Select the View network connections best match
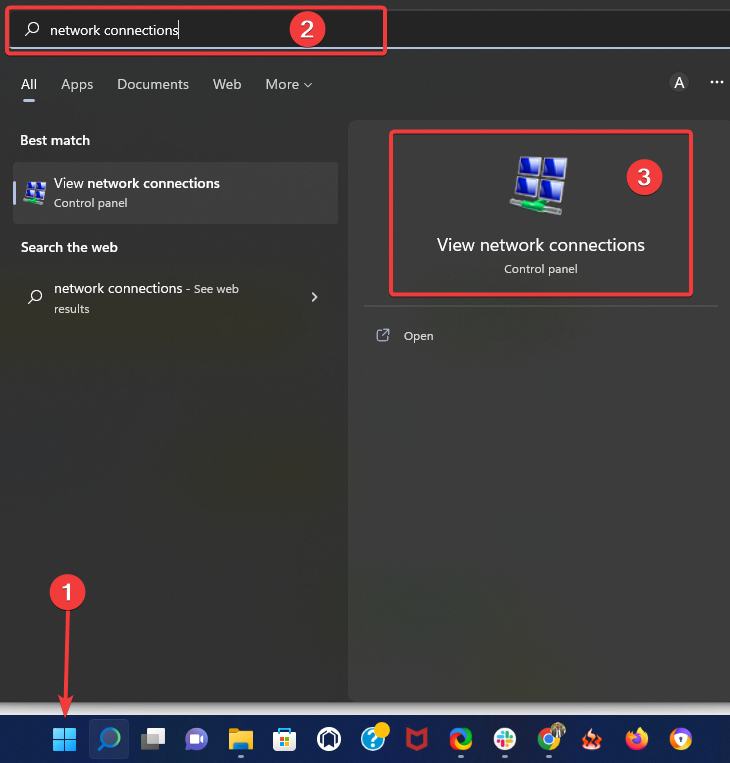The image size is (730, 763). coord(175,193)
